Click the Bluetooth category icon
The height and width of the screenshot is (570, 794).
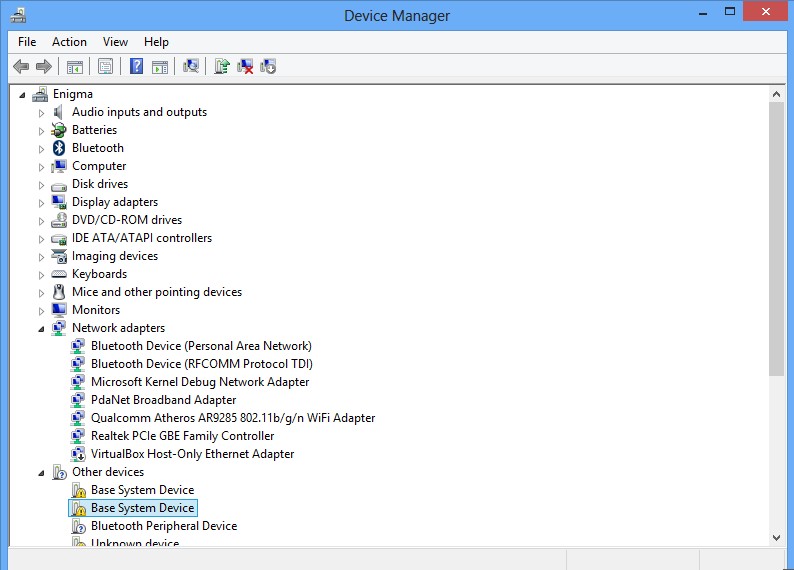pos(59,148)
